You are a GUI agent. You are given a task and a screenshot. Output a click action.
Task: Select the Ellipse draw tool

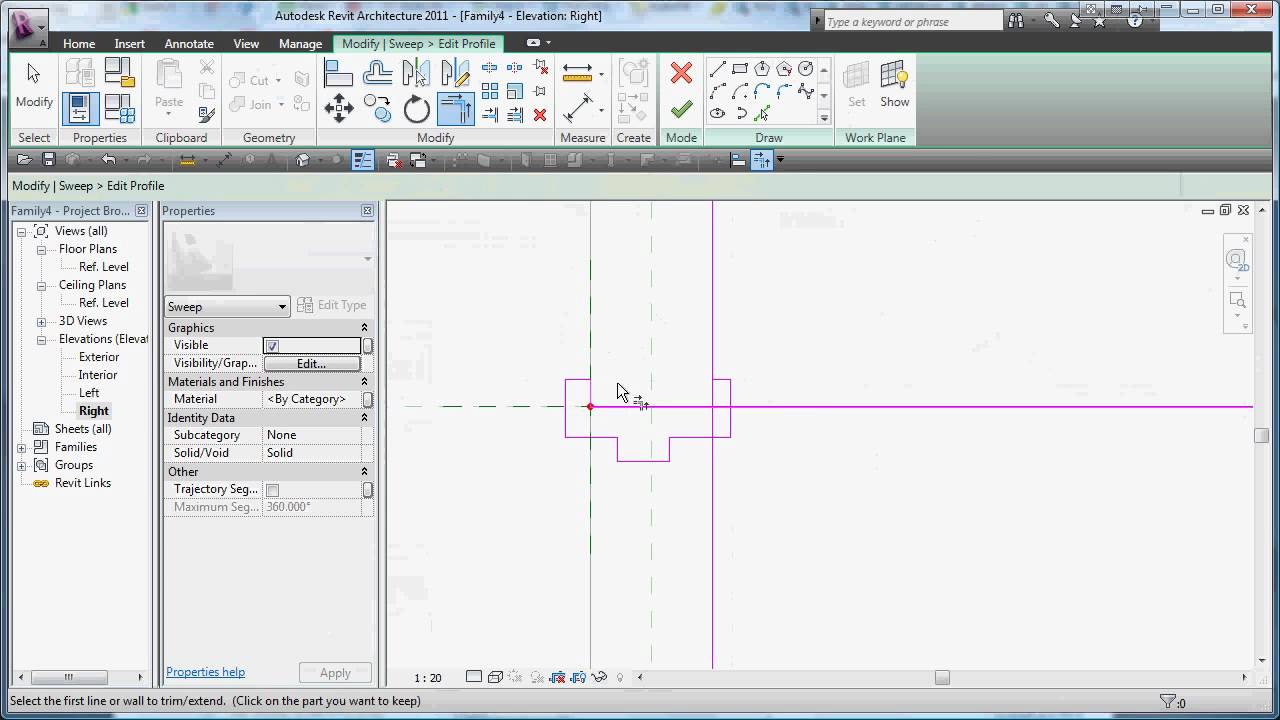click(x=717, y=113)
